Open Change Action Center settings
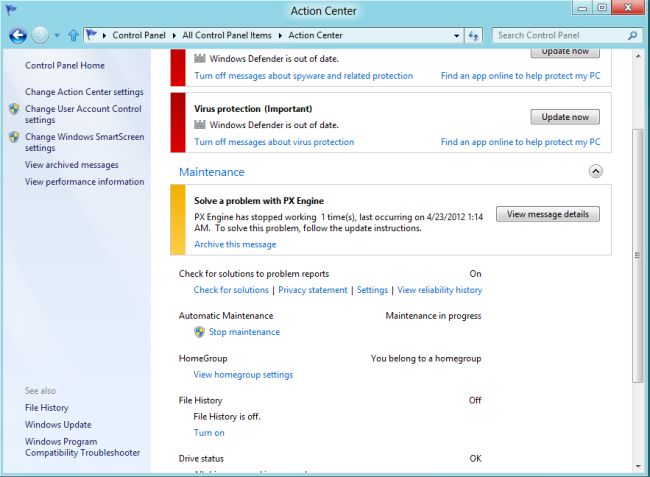The width and height of the screenshot is (650, 477). tap(84, 92)
